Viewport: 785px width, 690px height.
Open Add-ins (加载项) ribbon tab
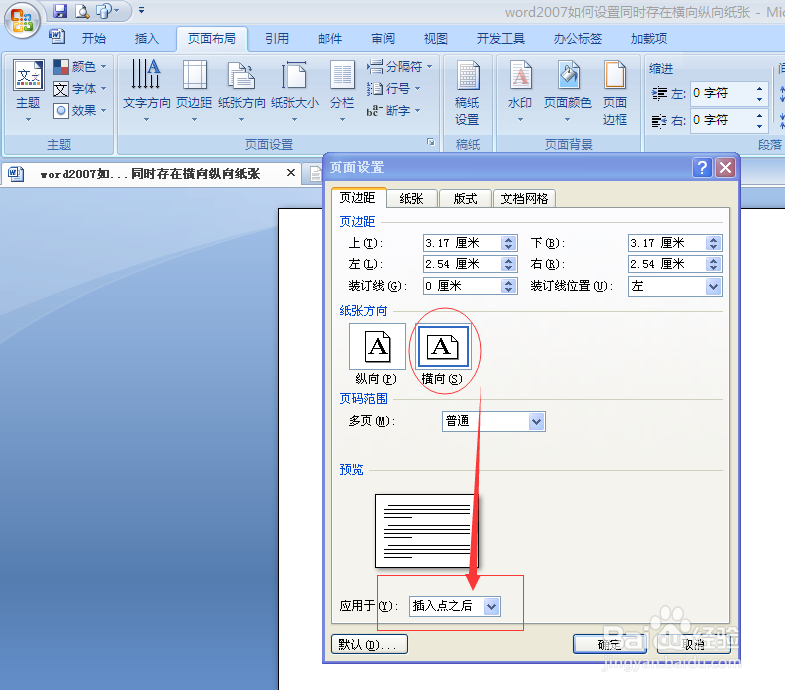tap(649, 39)
